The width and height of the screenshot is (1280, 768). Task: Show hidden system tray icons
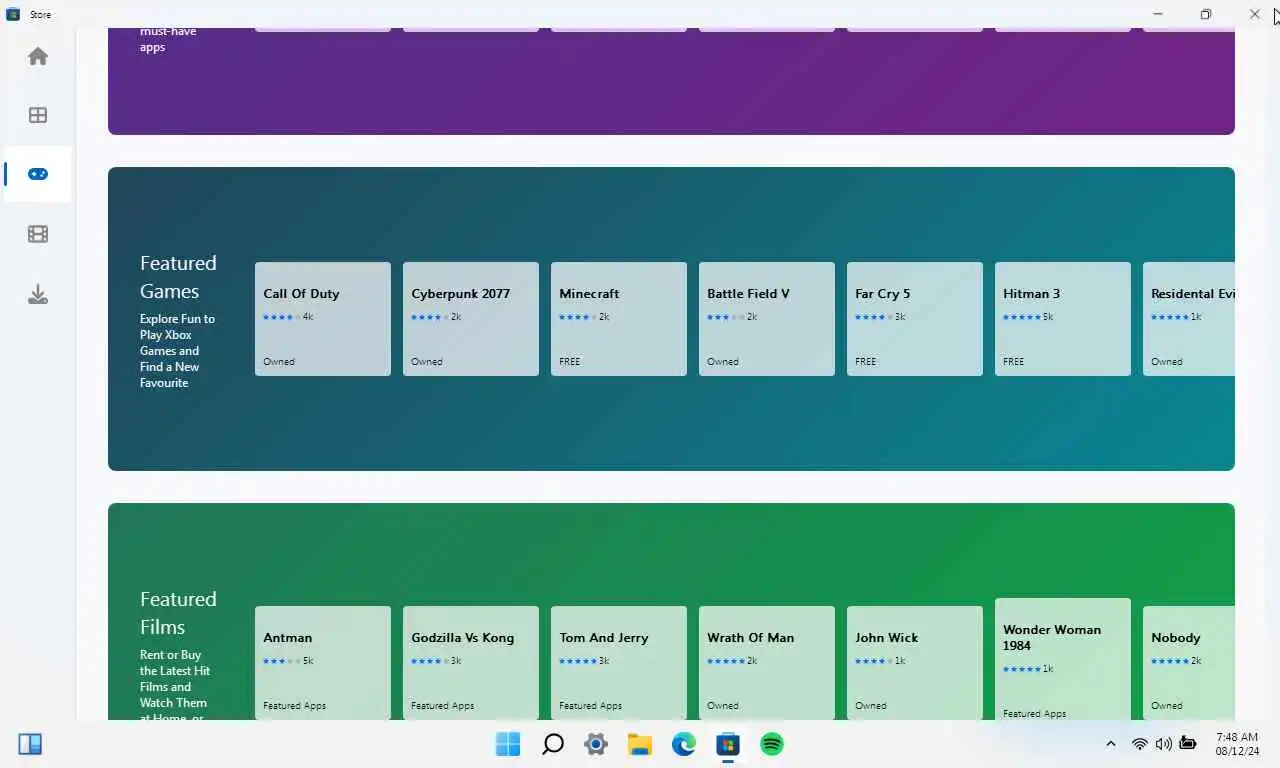click(x=1110, y=744)
